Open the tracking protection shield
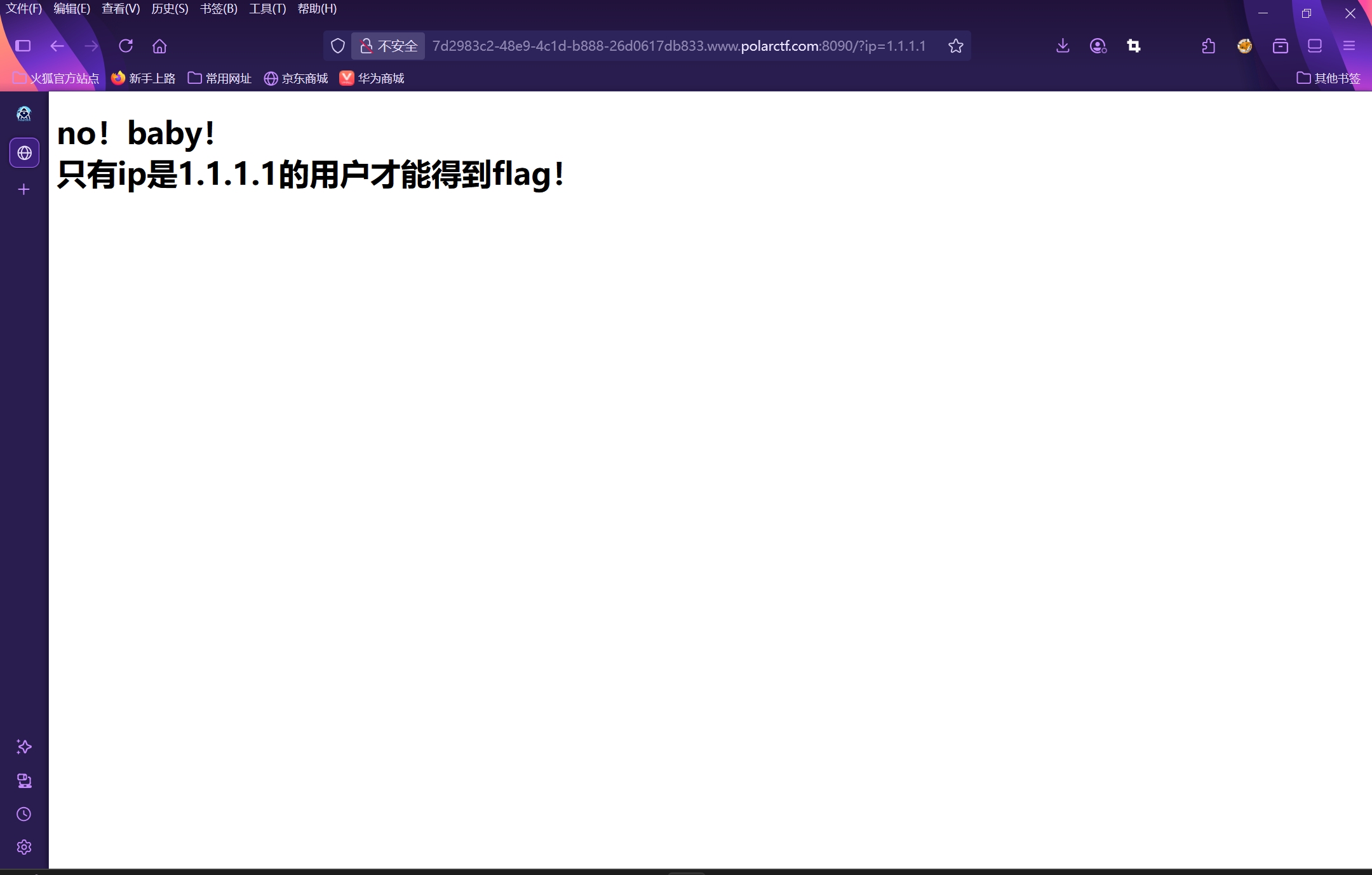Viewport: 1372px width, 875px height. click(338, 46)
